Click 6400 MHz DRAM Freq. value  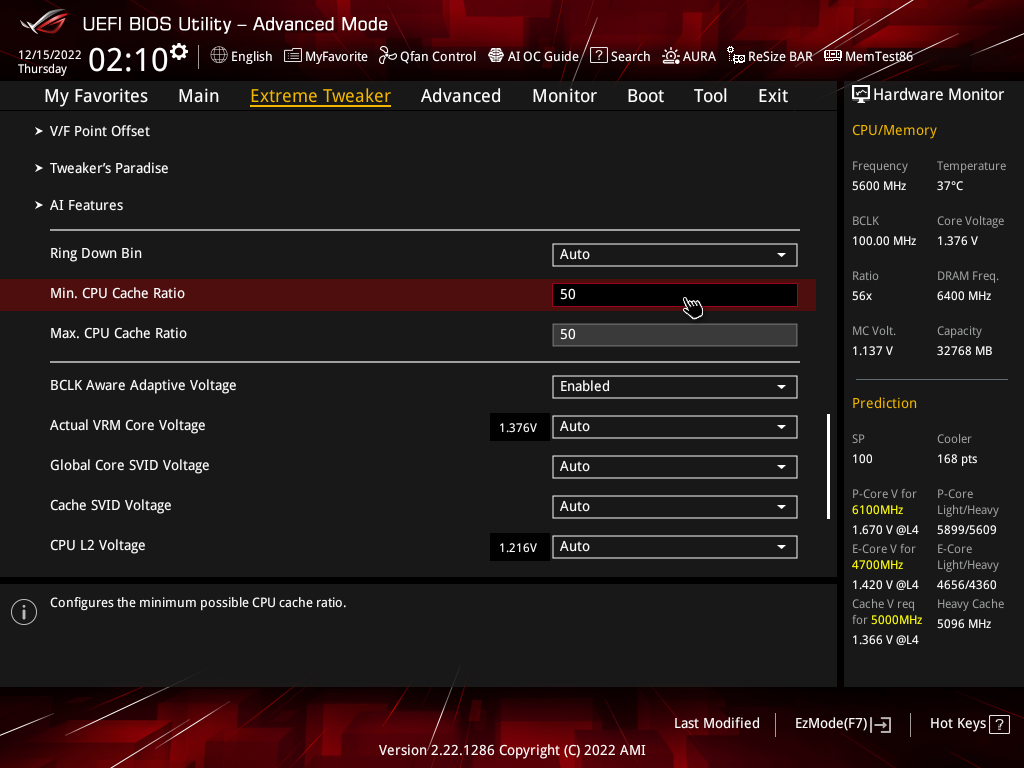964,296
